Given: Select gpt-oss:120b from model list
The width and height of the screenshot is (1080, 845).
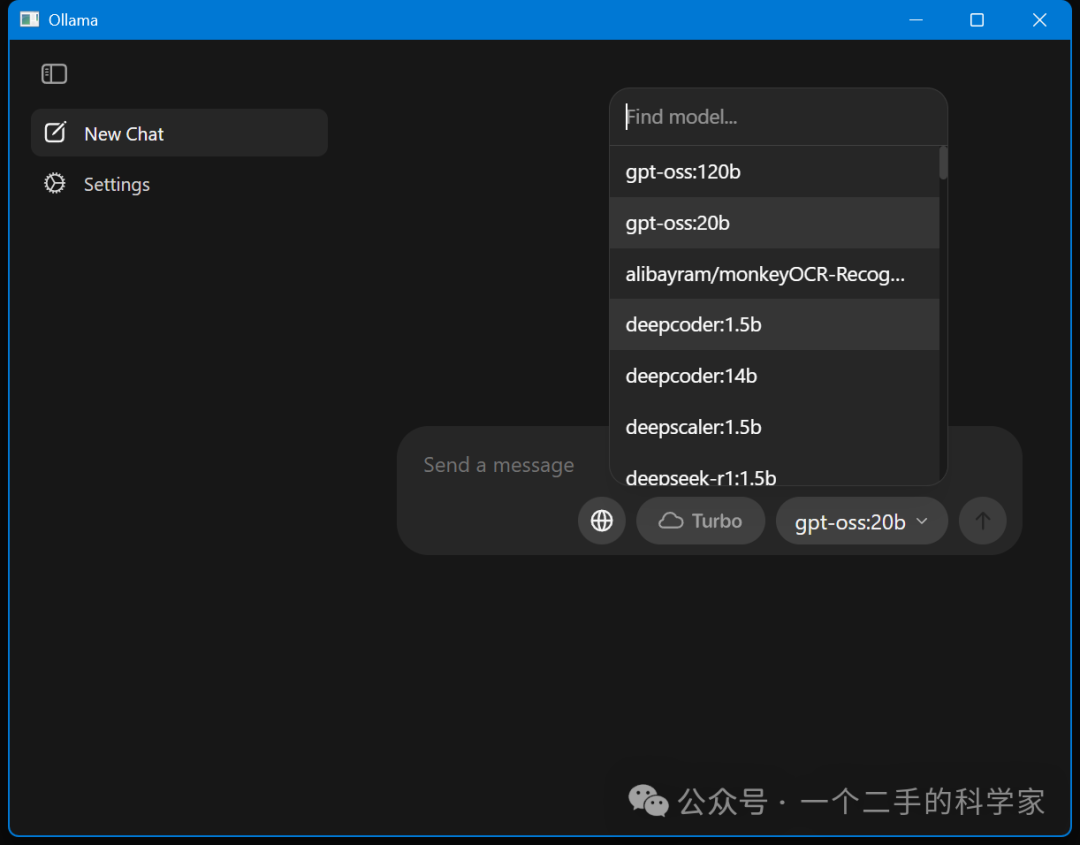Looking at the screenshot, I should 774,171.
